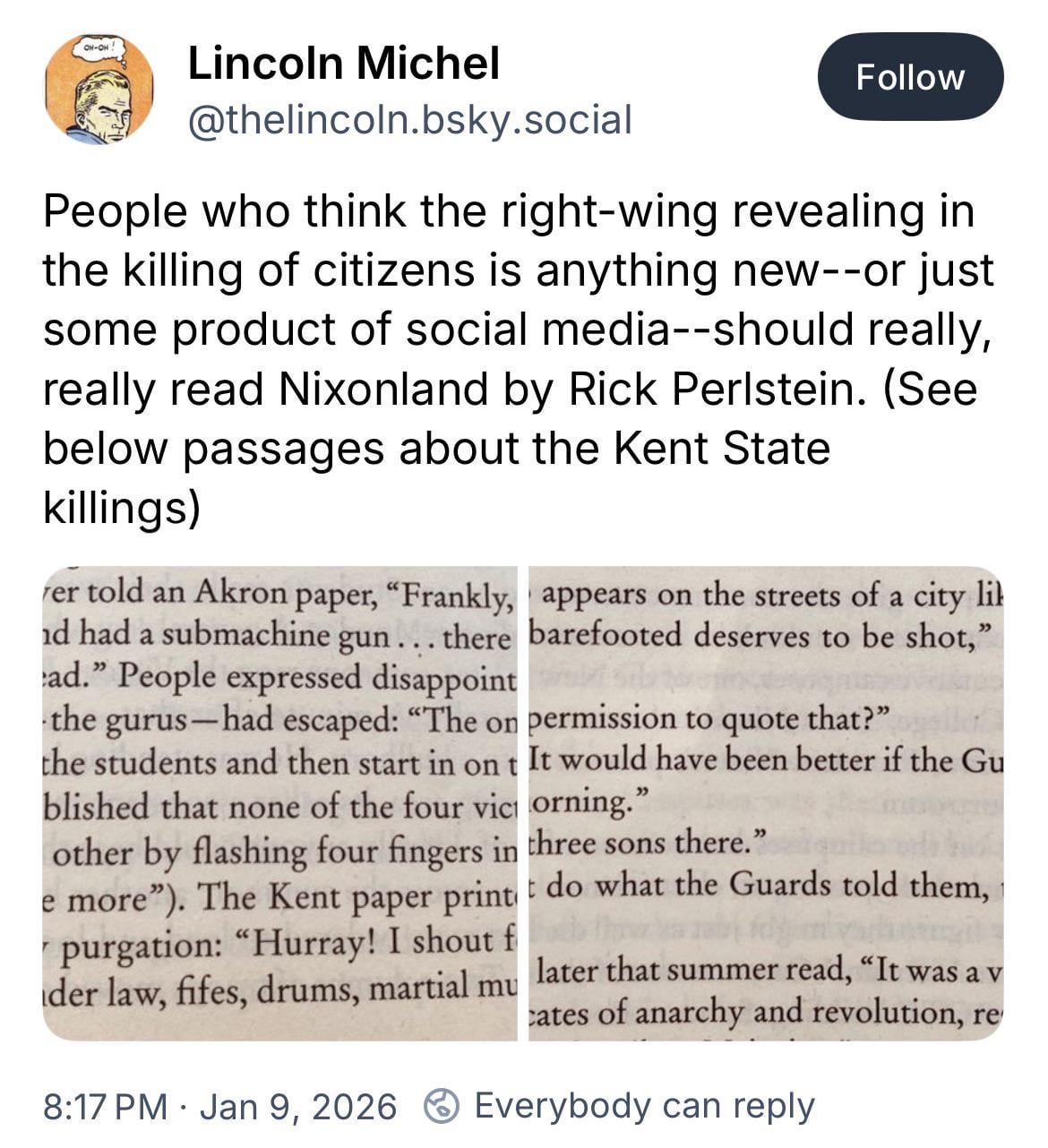Click the reply settings globe icon
This screenshot has width=1048, height=1148.
441,1107
